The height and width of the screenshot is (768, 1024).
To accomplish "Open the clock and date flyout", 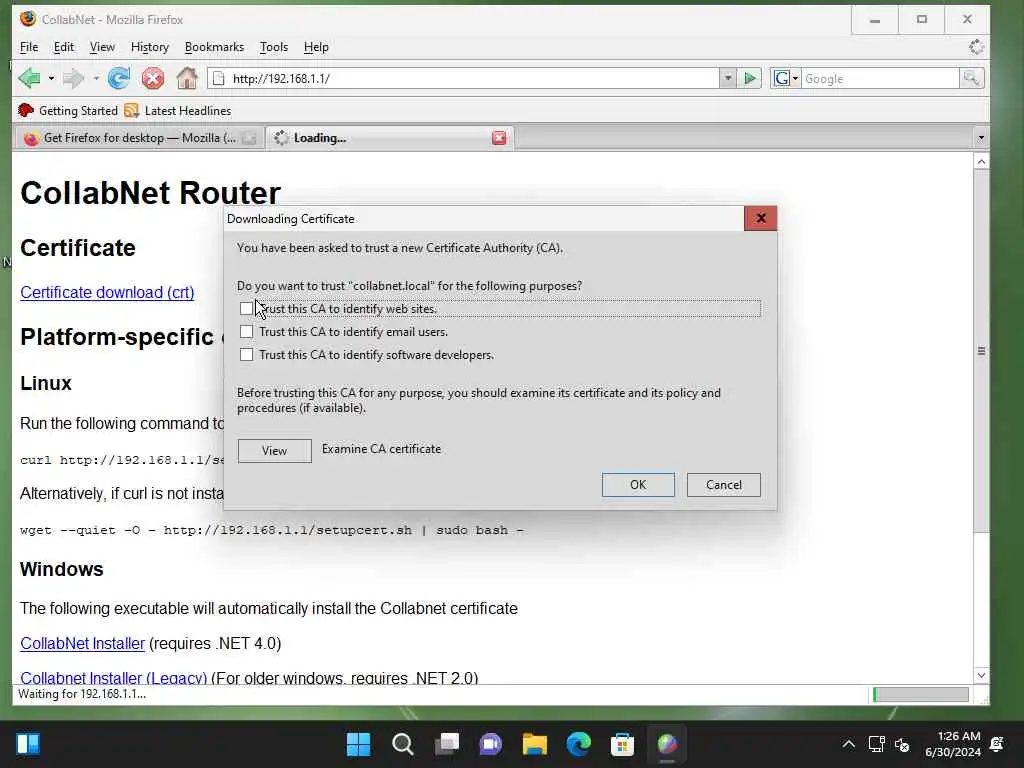I will [953, 744].
